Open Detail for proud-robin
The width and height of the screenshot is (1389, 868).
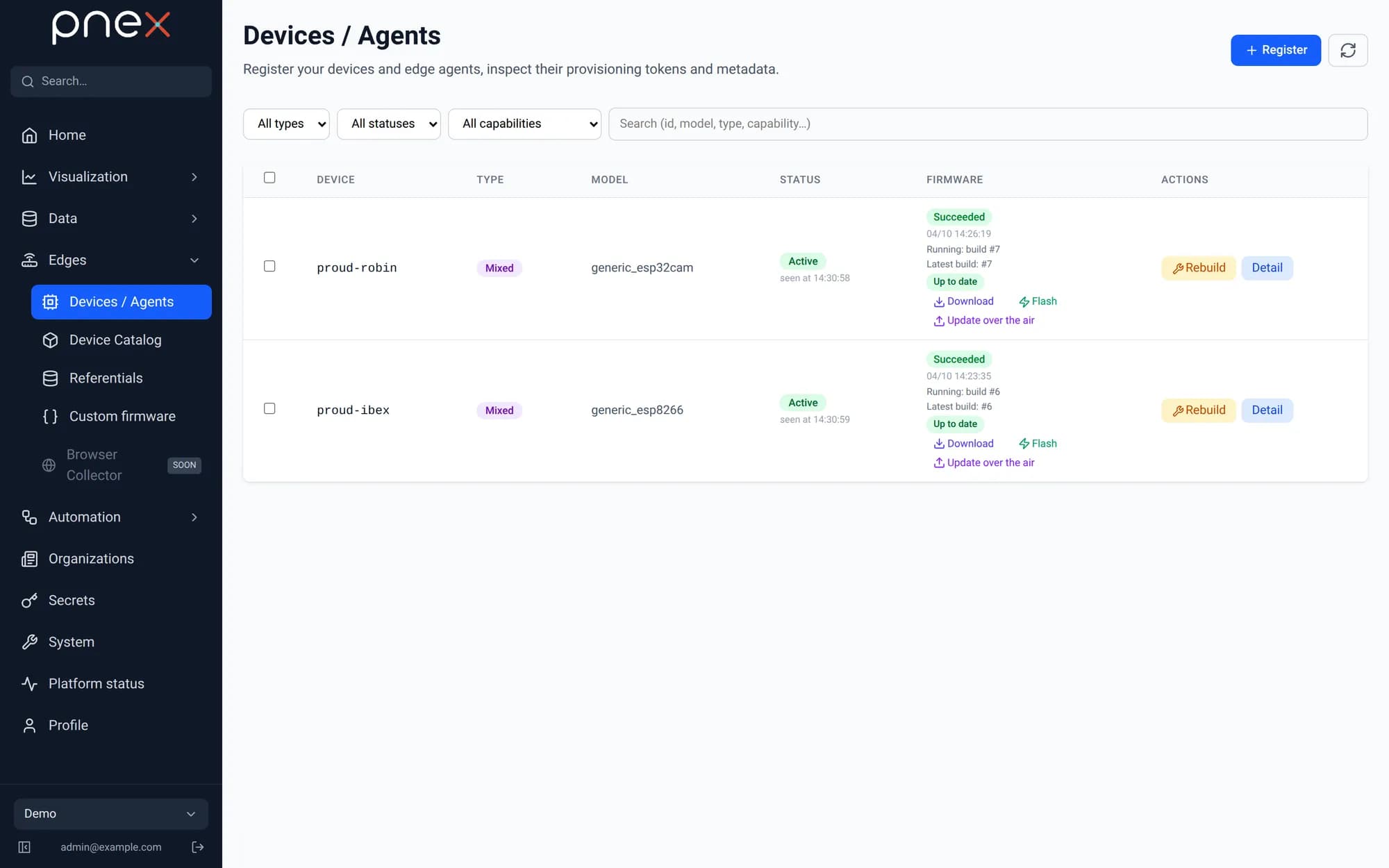(x=1267, y=268)
